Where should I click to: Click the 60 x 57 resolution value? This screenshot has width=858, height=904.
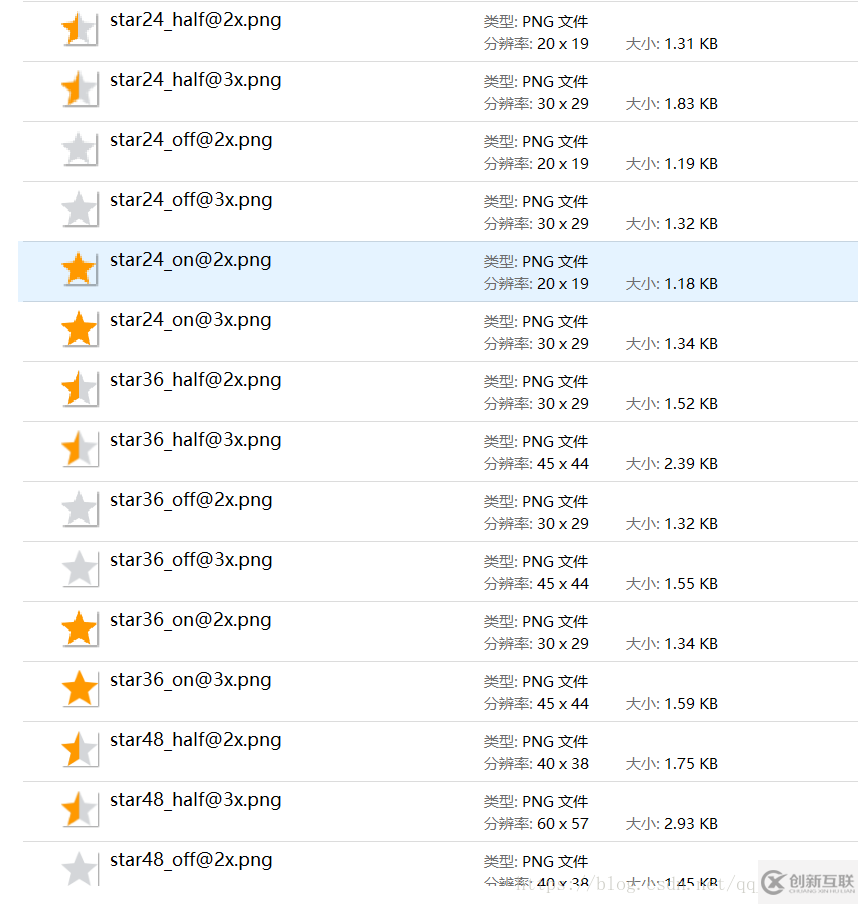[563, 823]
